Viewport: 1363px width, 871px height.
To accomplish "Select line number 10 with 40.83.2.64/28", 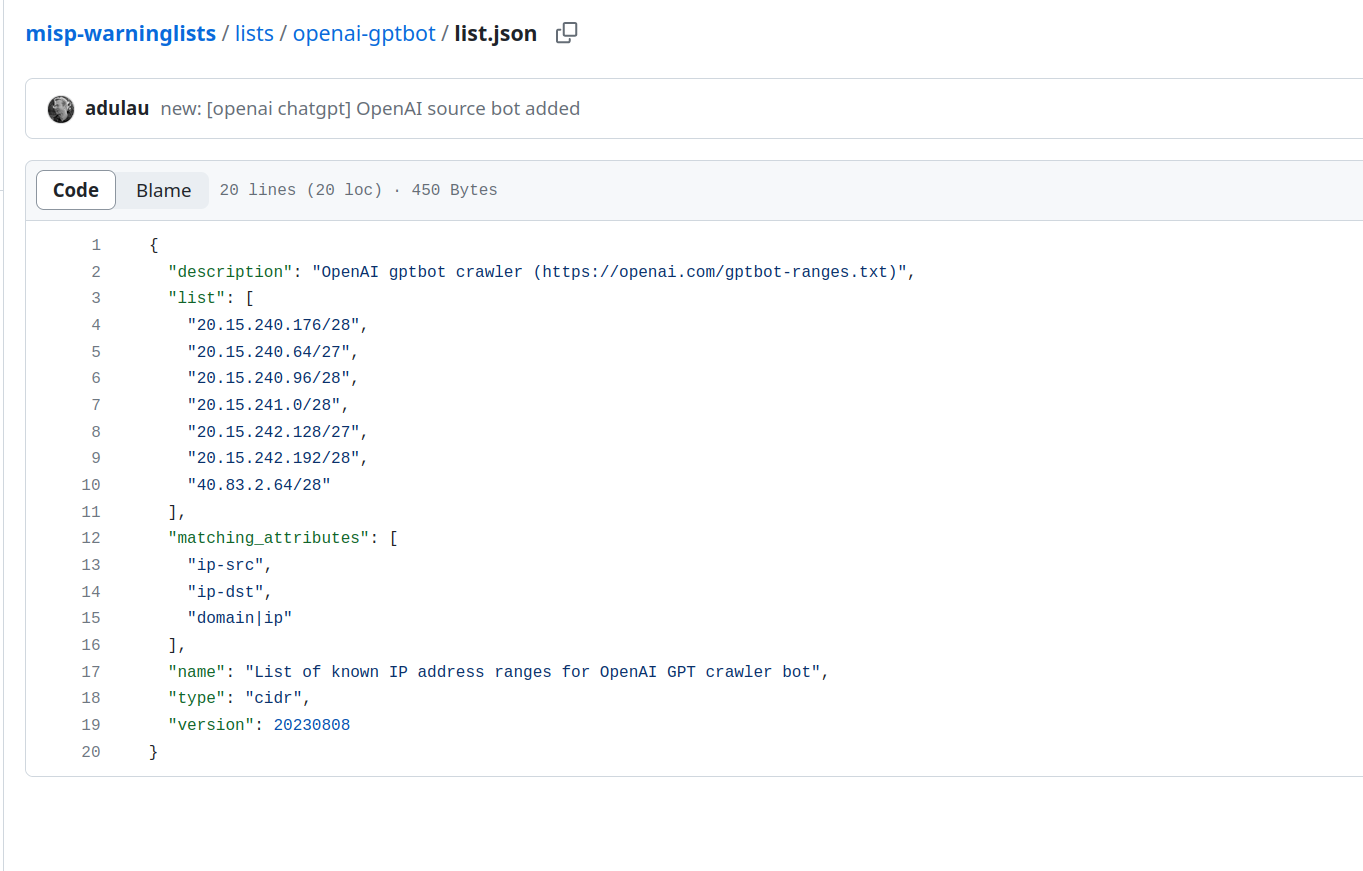I will coord(91,485).
